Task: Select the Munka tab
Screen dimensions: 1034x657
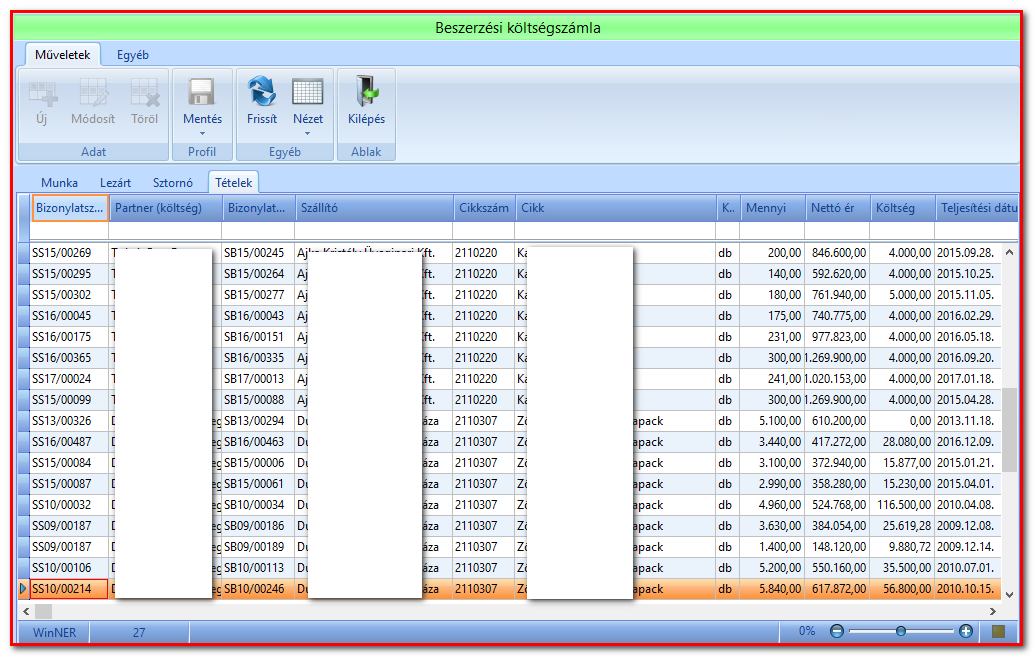Action: click(x=59, y=183)
